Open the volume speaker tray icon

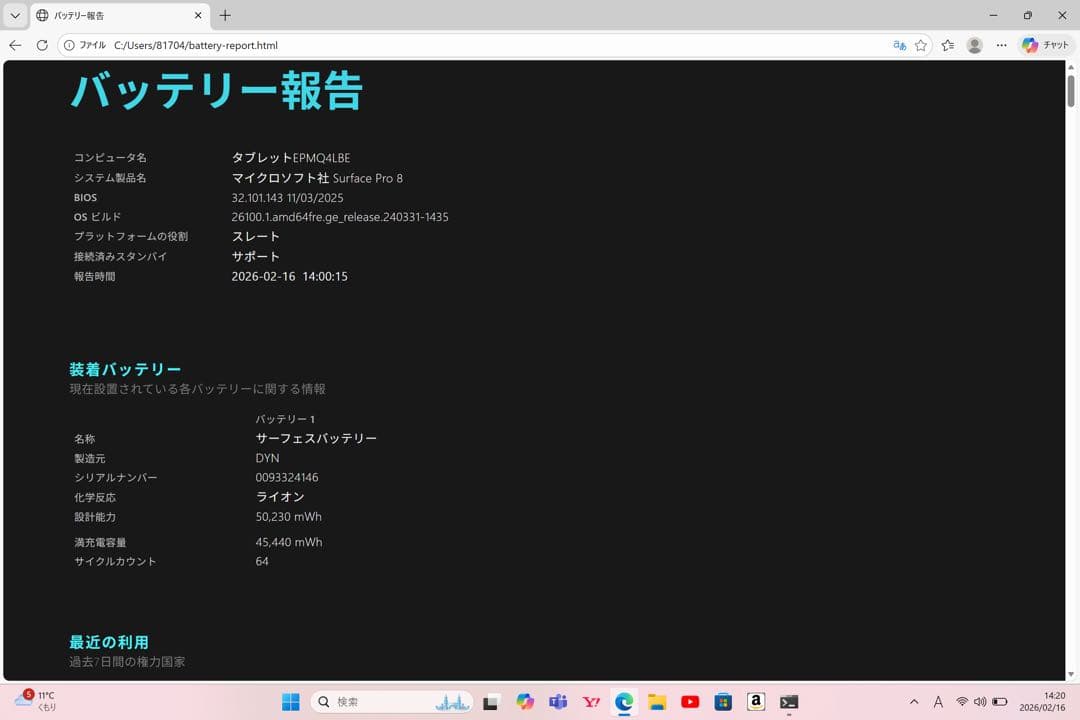point(980,702)
